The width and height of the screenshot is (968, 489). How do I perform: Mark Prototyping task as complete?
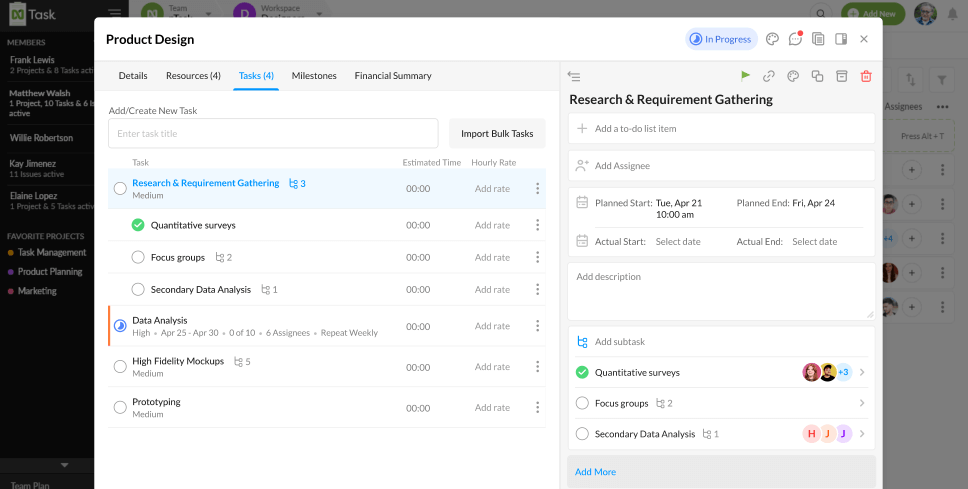(x=120, y=408)
